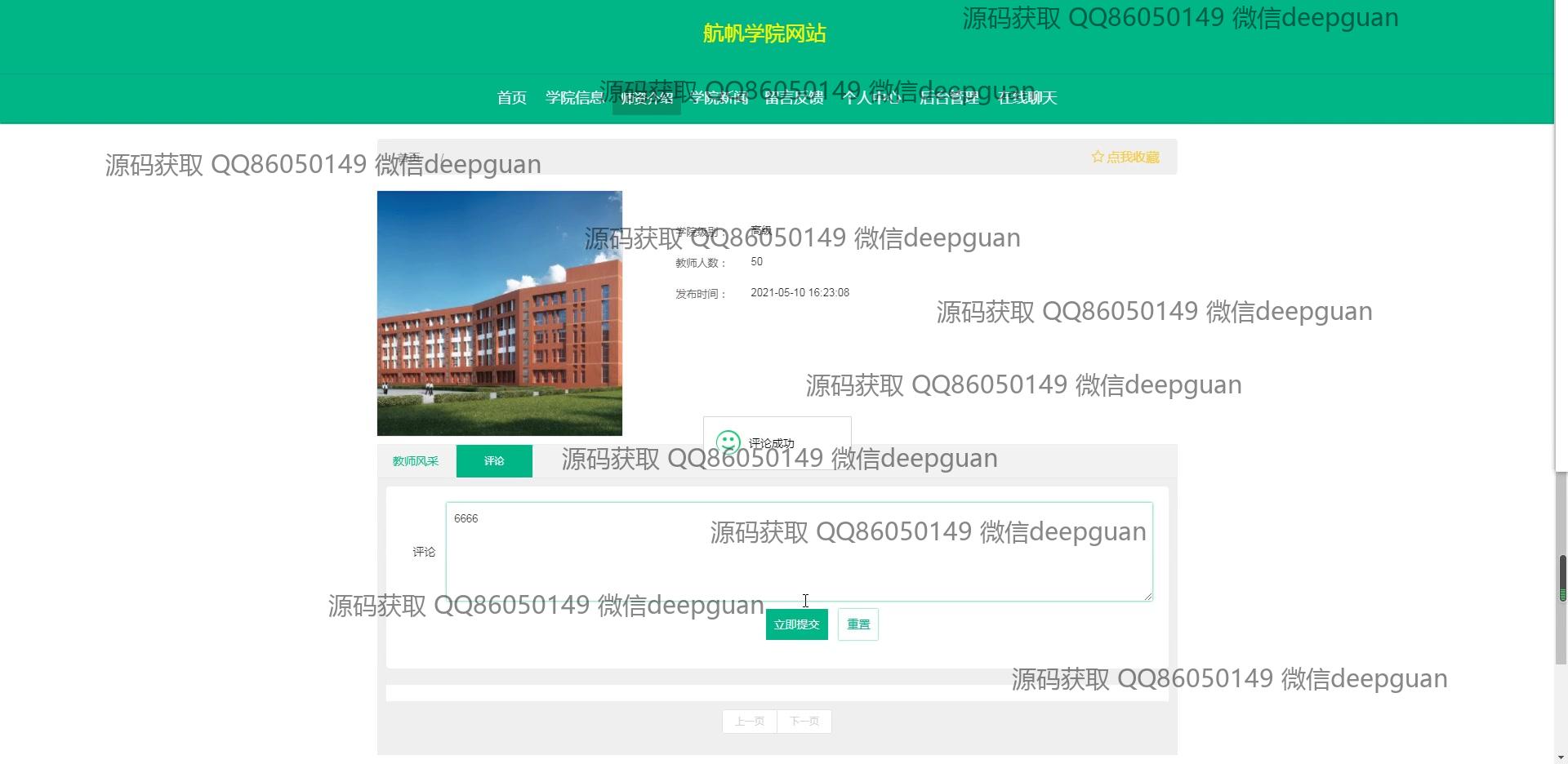Click the textarea resize handle corner
1568x764 pixels.
1147,596
